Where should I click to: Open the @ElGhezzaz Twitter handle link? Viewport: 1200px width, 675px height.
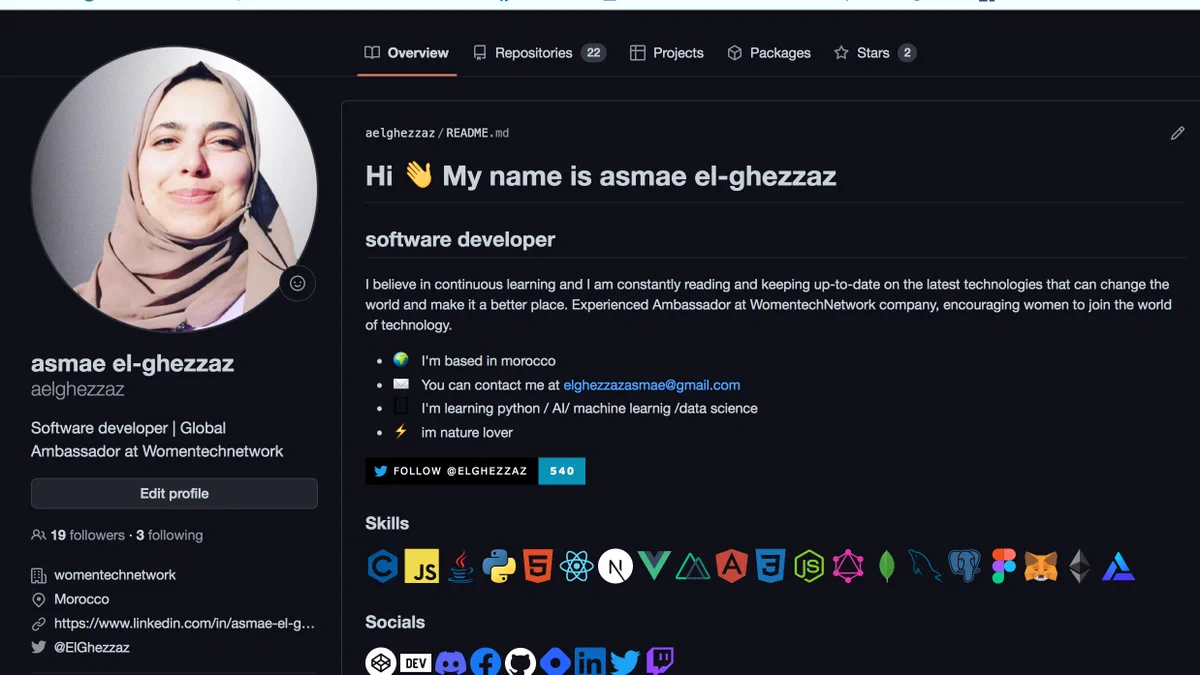(92, 647)
